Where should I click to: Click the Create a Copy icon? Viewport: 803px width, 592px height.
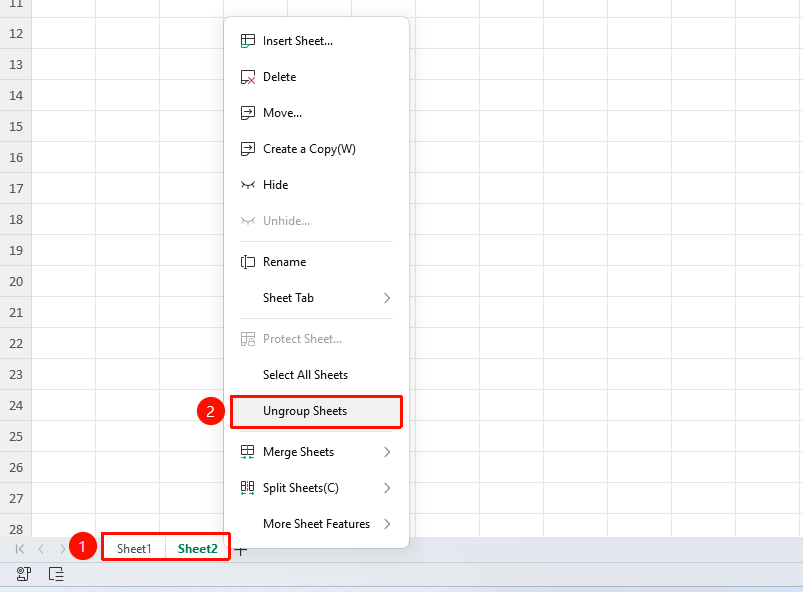pos(248,149)
